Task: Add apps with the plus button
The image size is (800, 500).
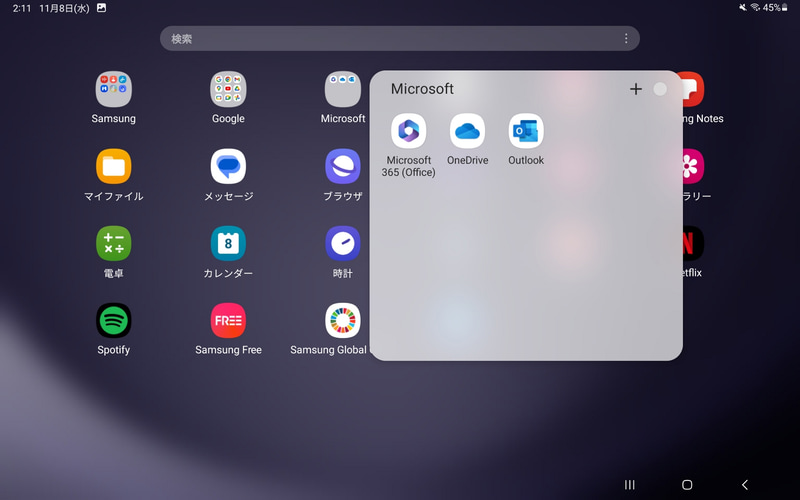Action: tap(636, 89)
